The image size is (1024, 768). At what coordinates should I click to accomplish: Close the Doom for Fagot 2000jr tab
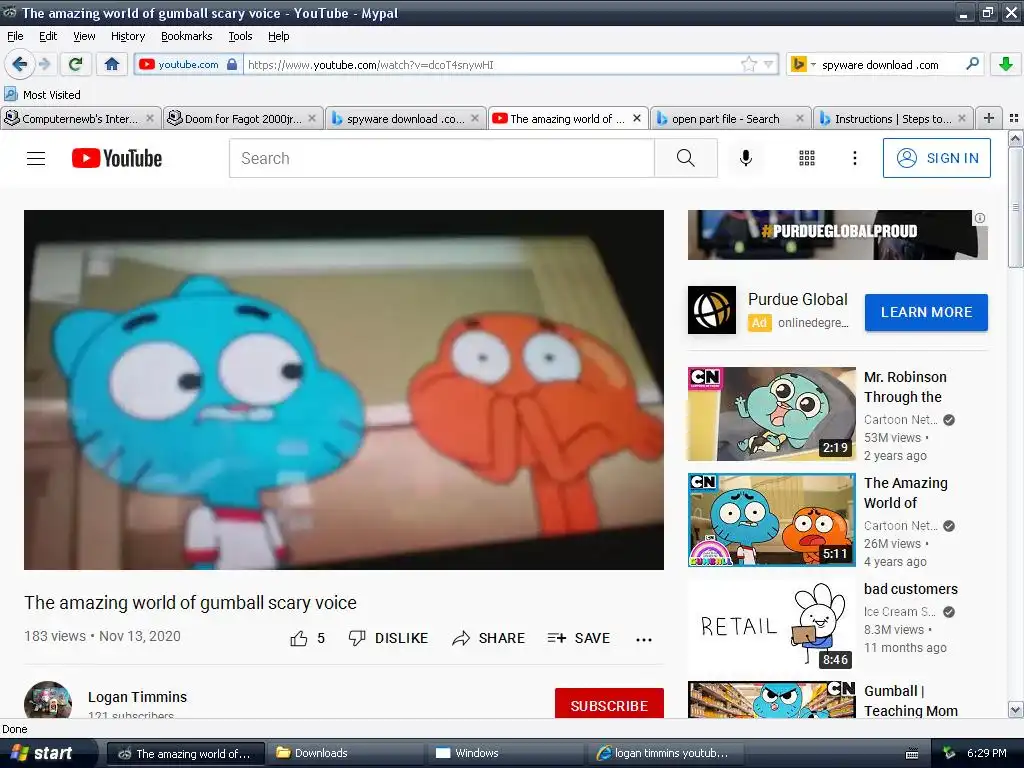coord(312,118)
